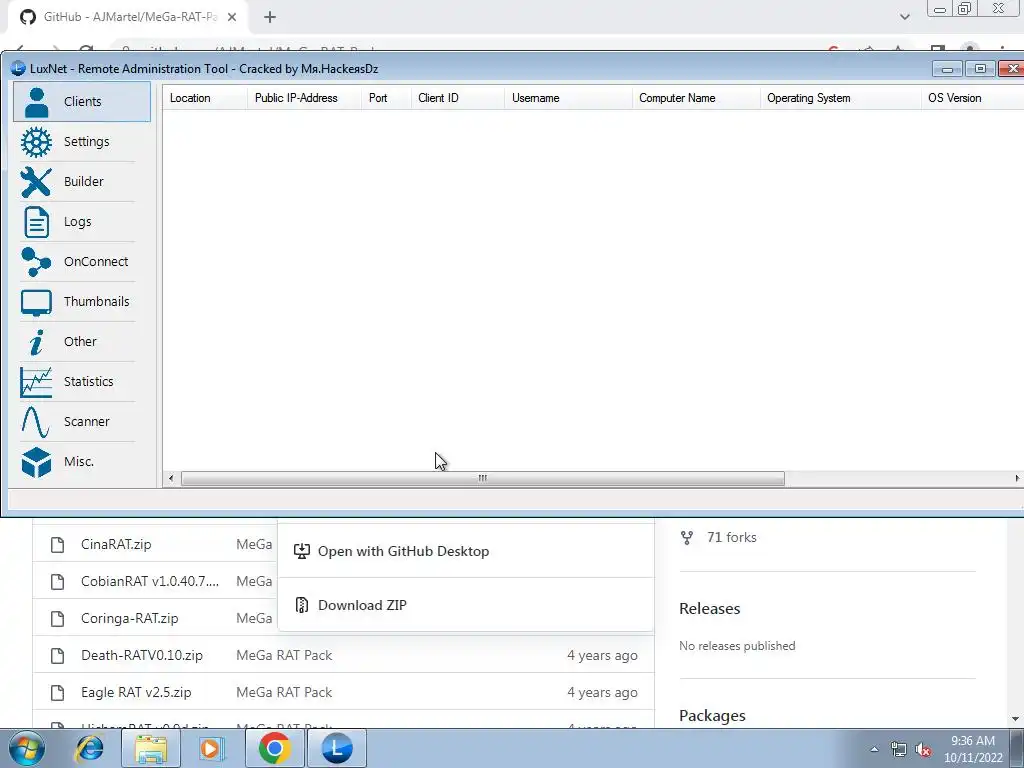The image size is (1024, 768).
Task: Sort clients by Username column
Action: pyautogui.click(x=568, y=98)
